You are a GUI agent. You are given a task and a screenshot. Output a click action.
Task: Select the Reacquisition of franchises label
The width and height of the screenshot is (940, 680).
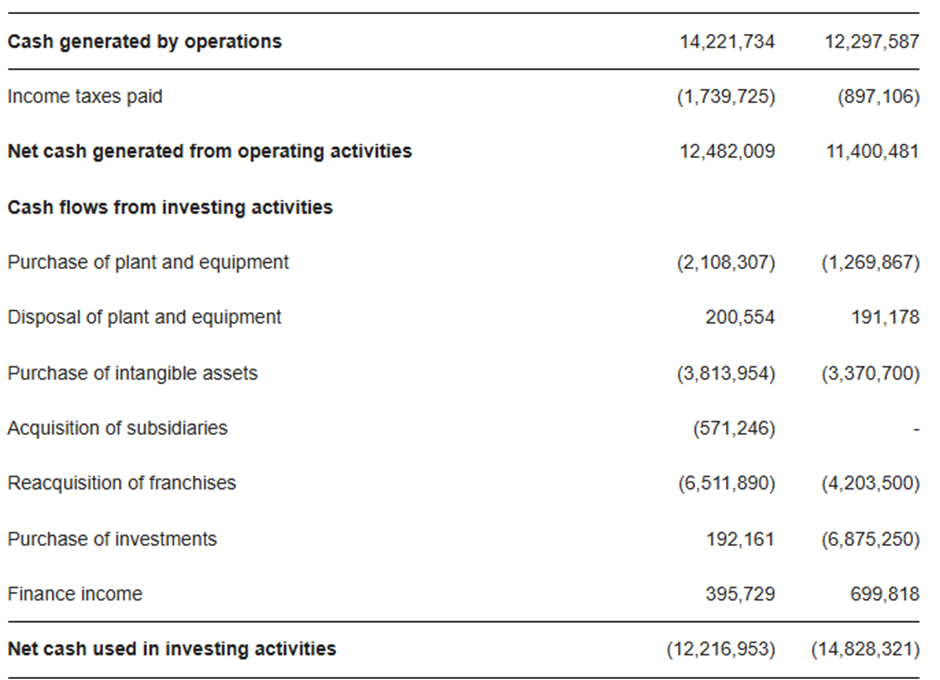tap(122, 483)
